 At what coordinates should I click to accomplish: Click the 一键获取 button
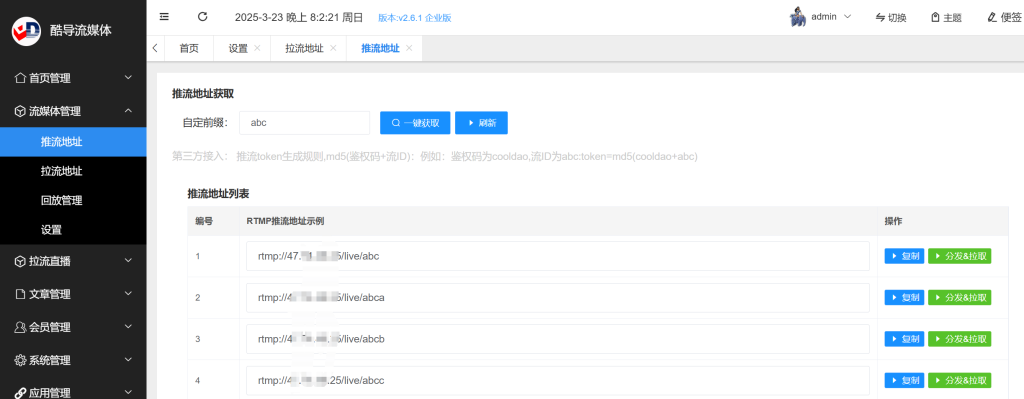coord(415,123)
